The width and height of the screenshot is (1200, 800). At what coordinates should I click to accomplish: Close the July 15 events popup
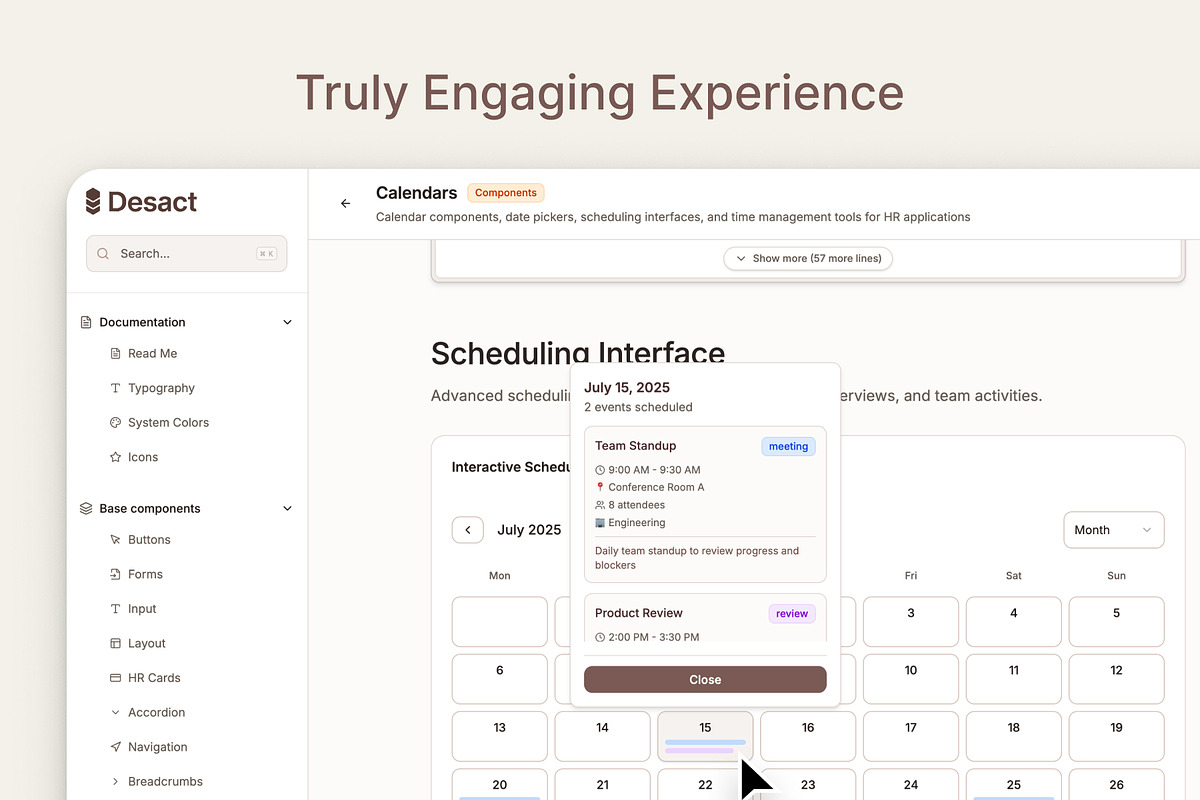click(705, 680)
